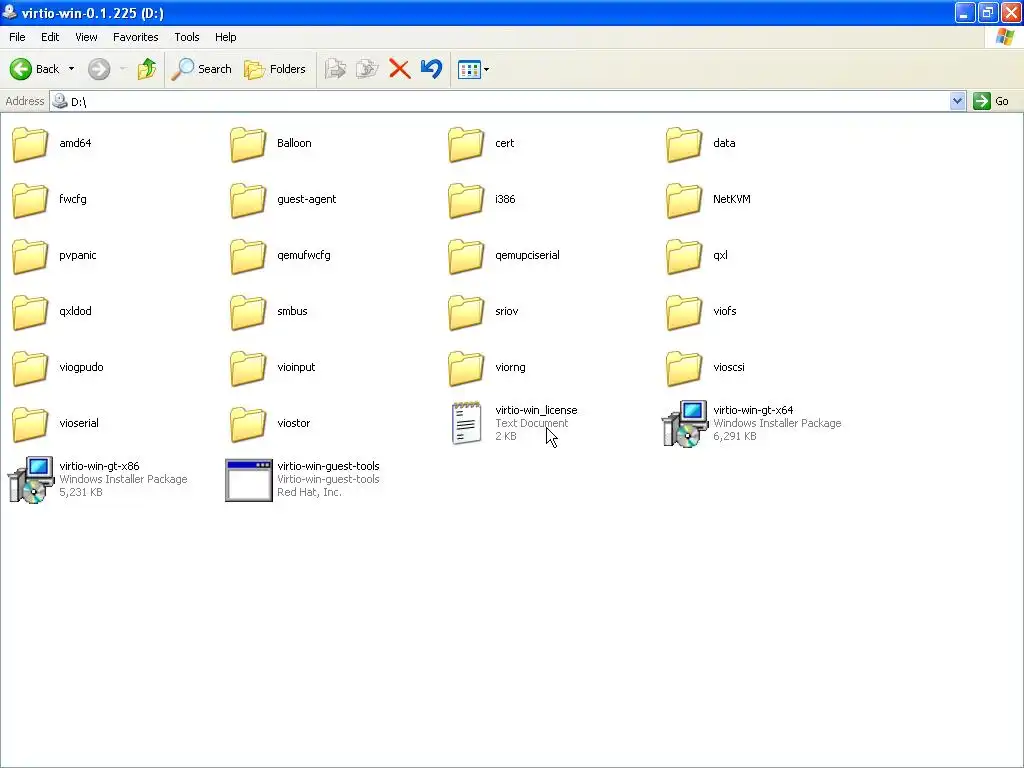Select the qemufwcfg folder icon

248,256
